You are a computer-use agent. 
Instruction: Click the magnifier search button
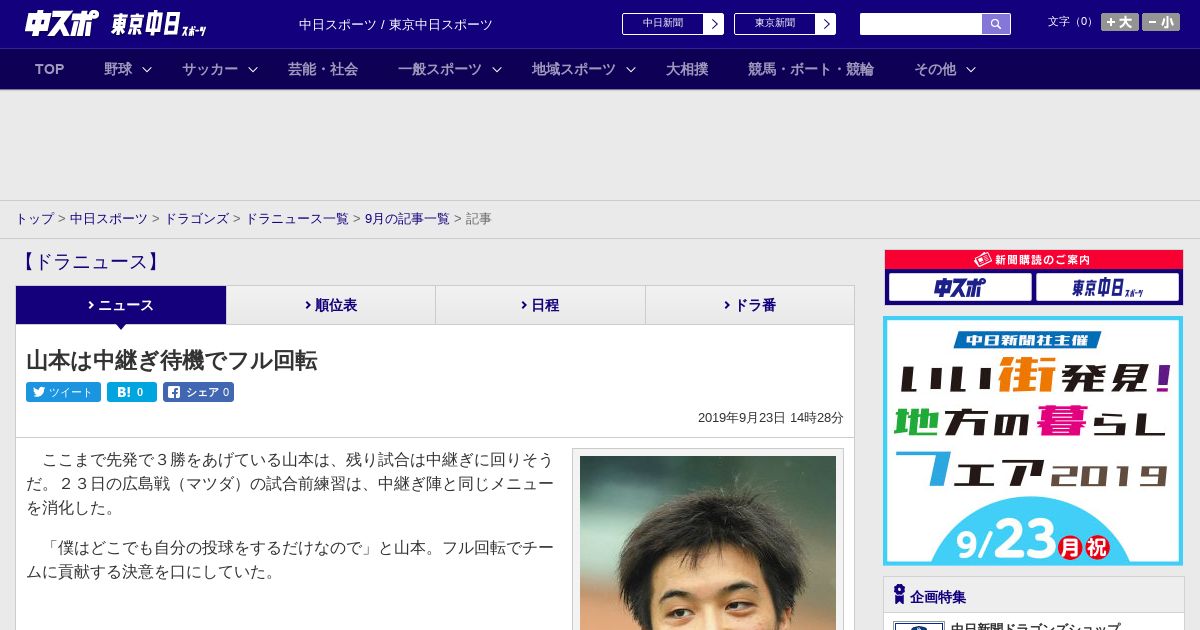pyautogui.click(x=996, y=24)
